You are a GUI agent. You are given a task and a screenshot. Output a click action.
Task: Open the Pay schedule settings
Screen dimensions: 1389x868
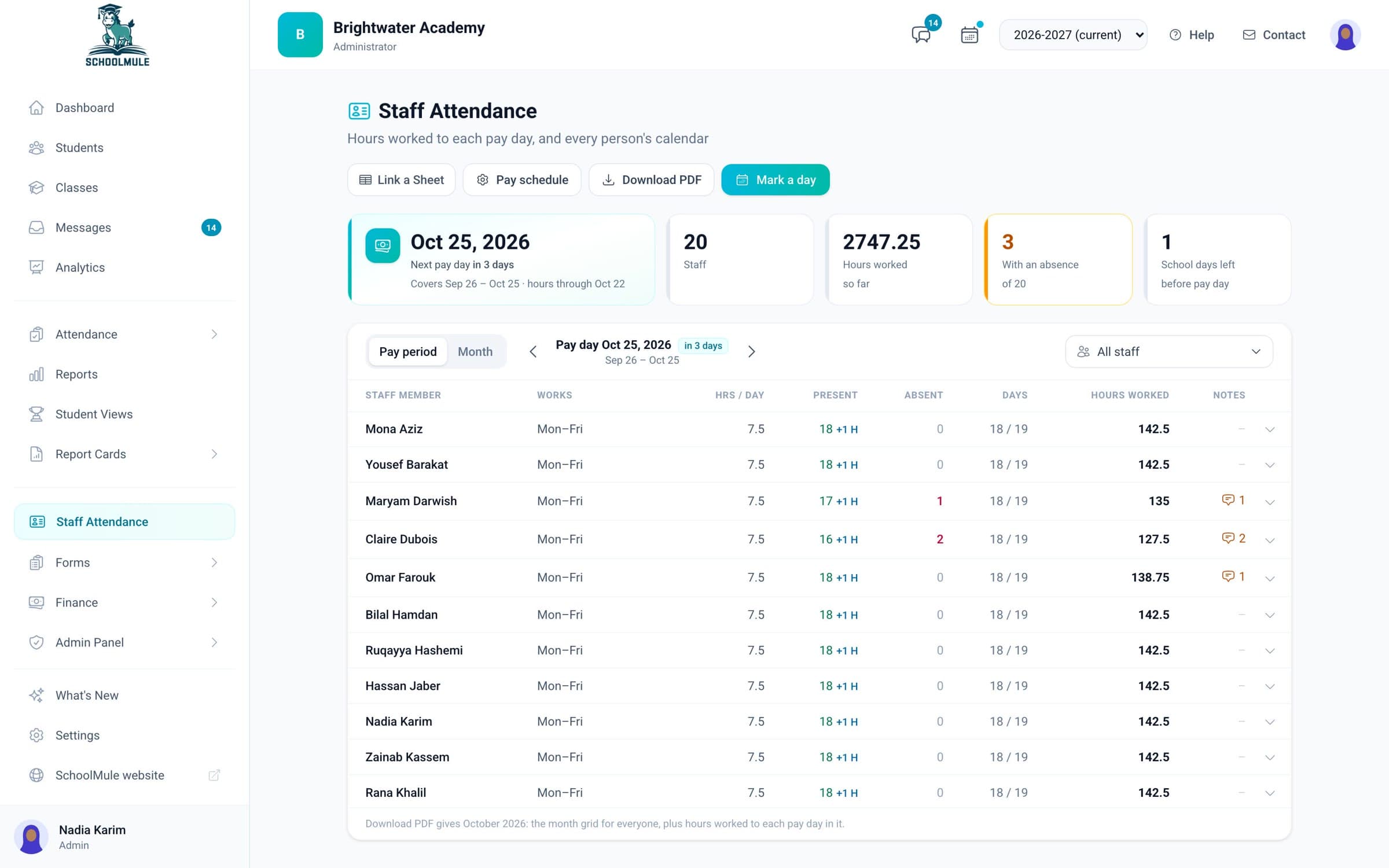coord(522,180)
